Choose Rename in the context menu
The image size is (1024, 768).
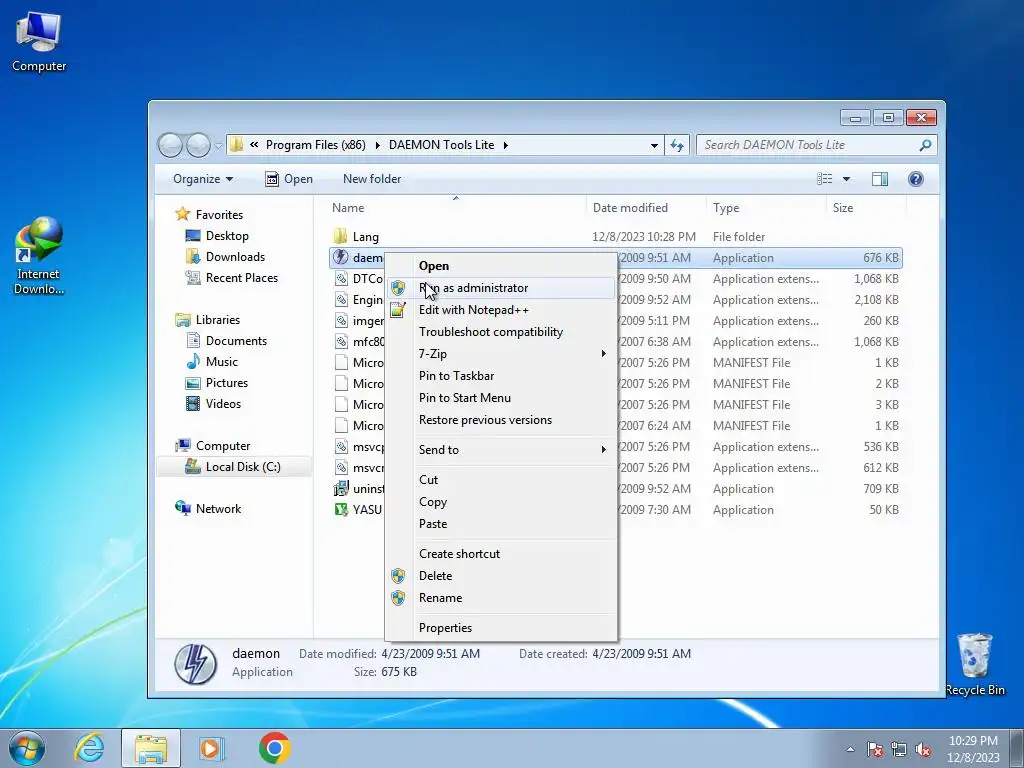501,598
